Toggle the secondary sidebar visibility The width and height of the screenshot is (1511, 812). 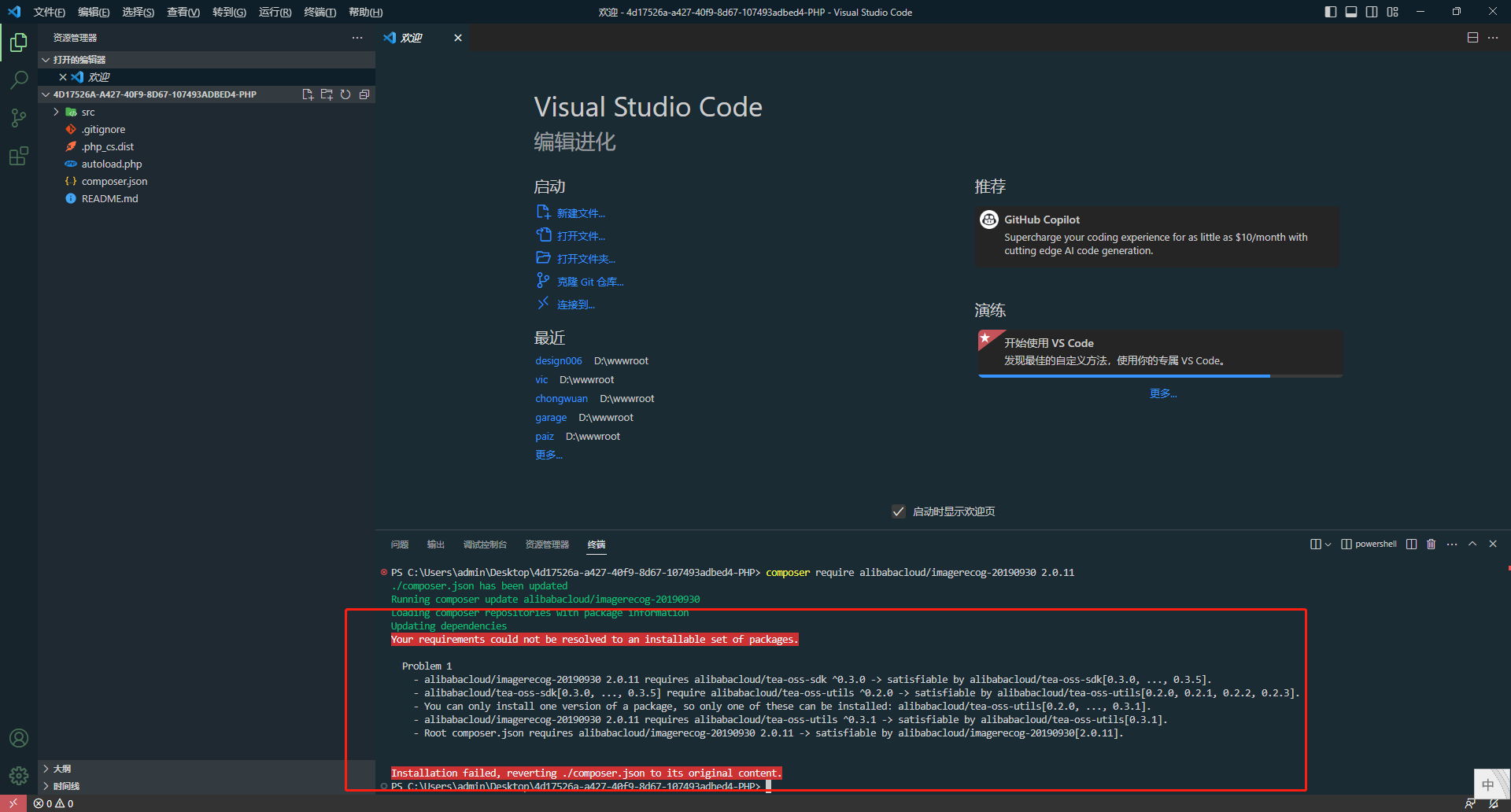(x=1372, y=12)
